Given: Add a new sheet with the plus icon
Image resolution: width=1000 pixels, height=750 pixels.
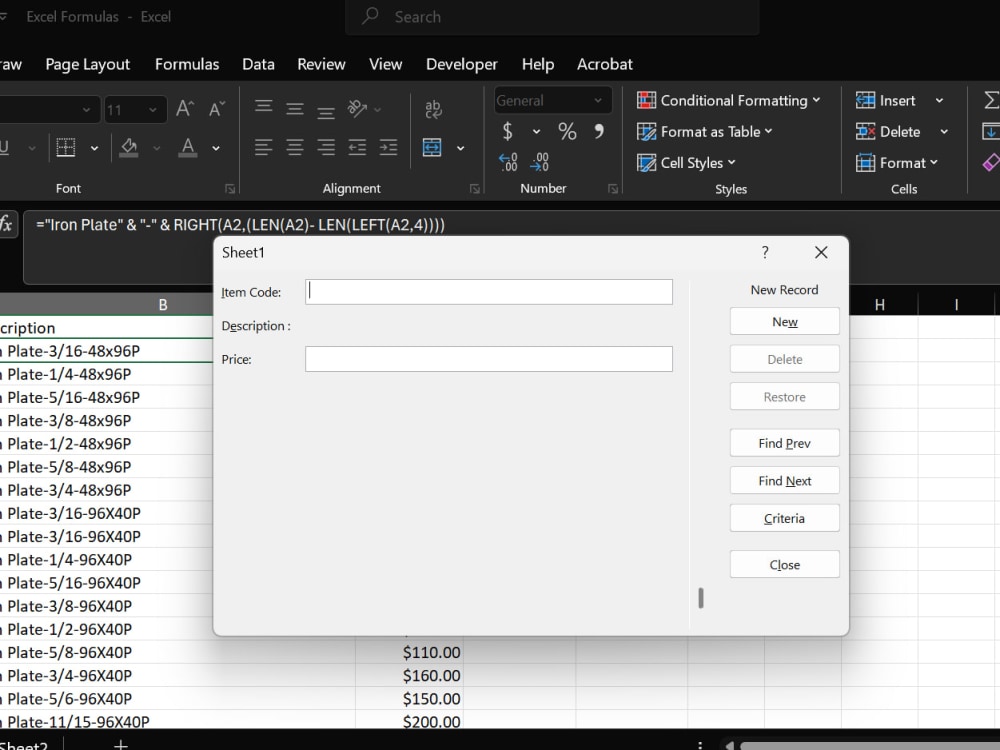Looking at the screenshot, I should point(121,744).
